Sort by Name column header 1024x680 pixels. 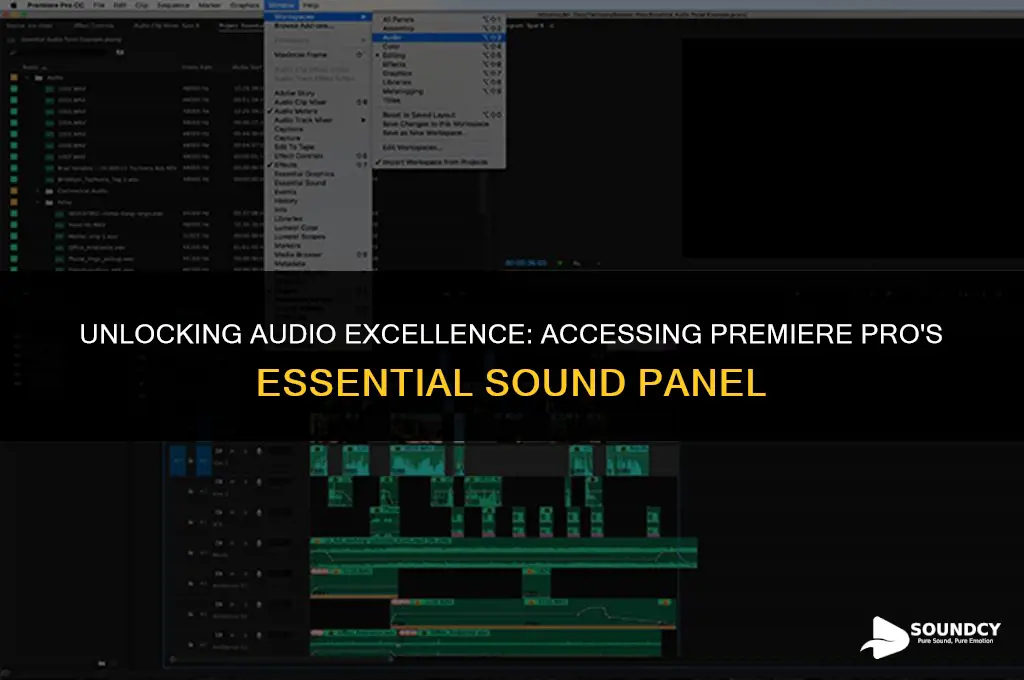33,67
